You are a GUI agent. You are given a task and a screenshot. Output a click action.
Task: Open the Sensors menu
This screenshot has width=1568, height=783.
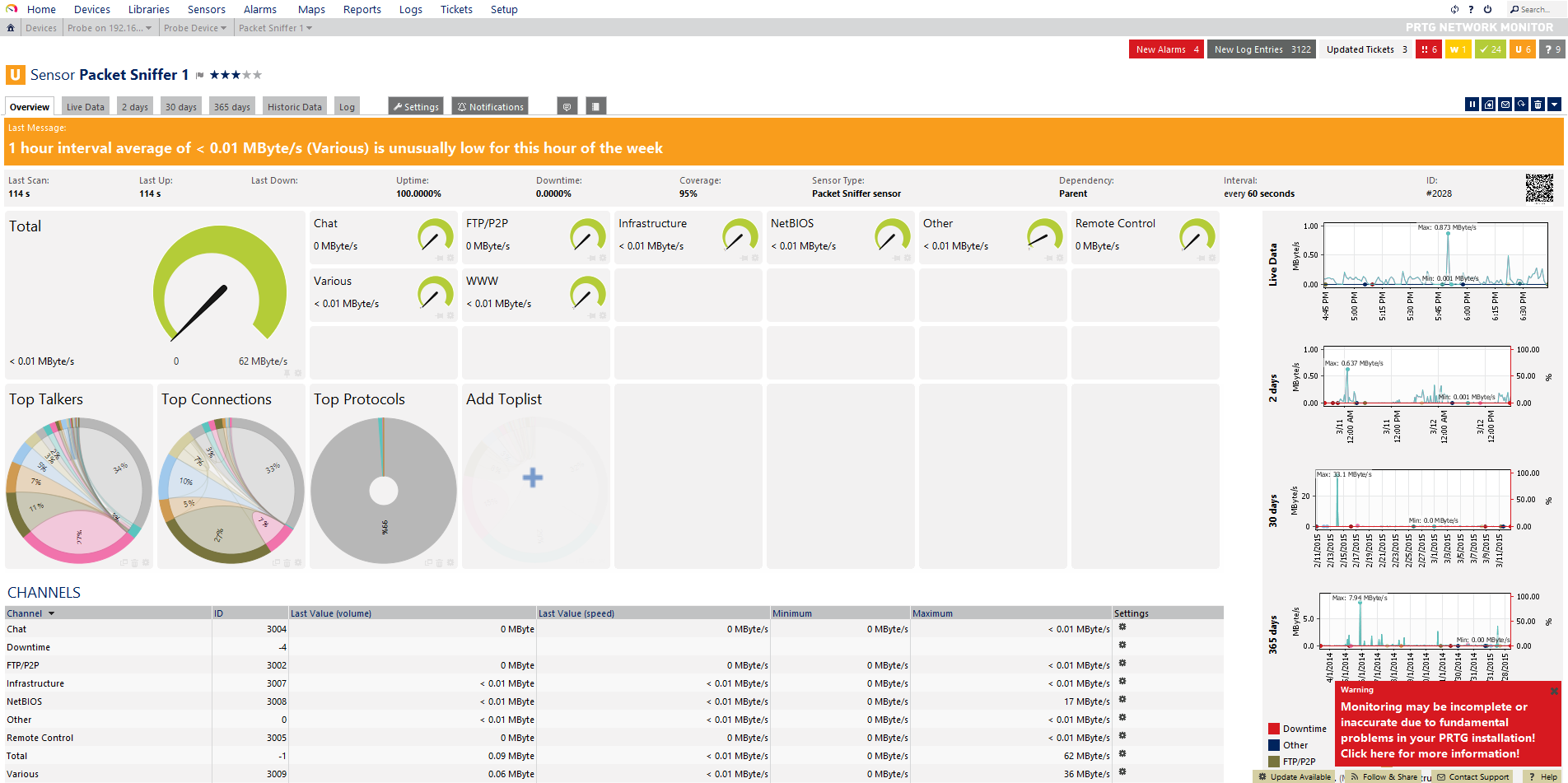[x=206, y=9]
